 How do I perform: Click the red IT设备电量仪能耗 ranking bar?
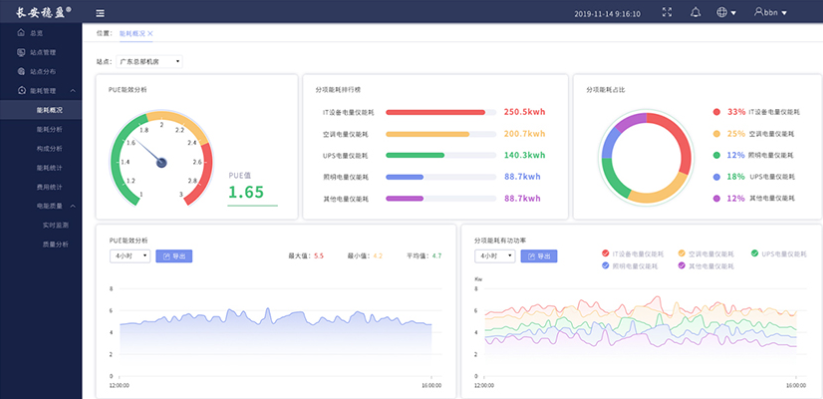click(x=435, y=112)
